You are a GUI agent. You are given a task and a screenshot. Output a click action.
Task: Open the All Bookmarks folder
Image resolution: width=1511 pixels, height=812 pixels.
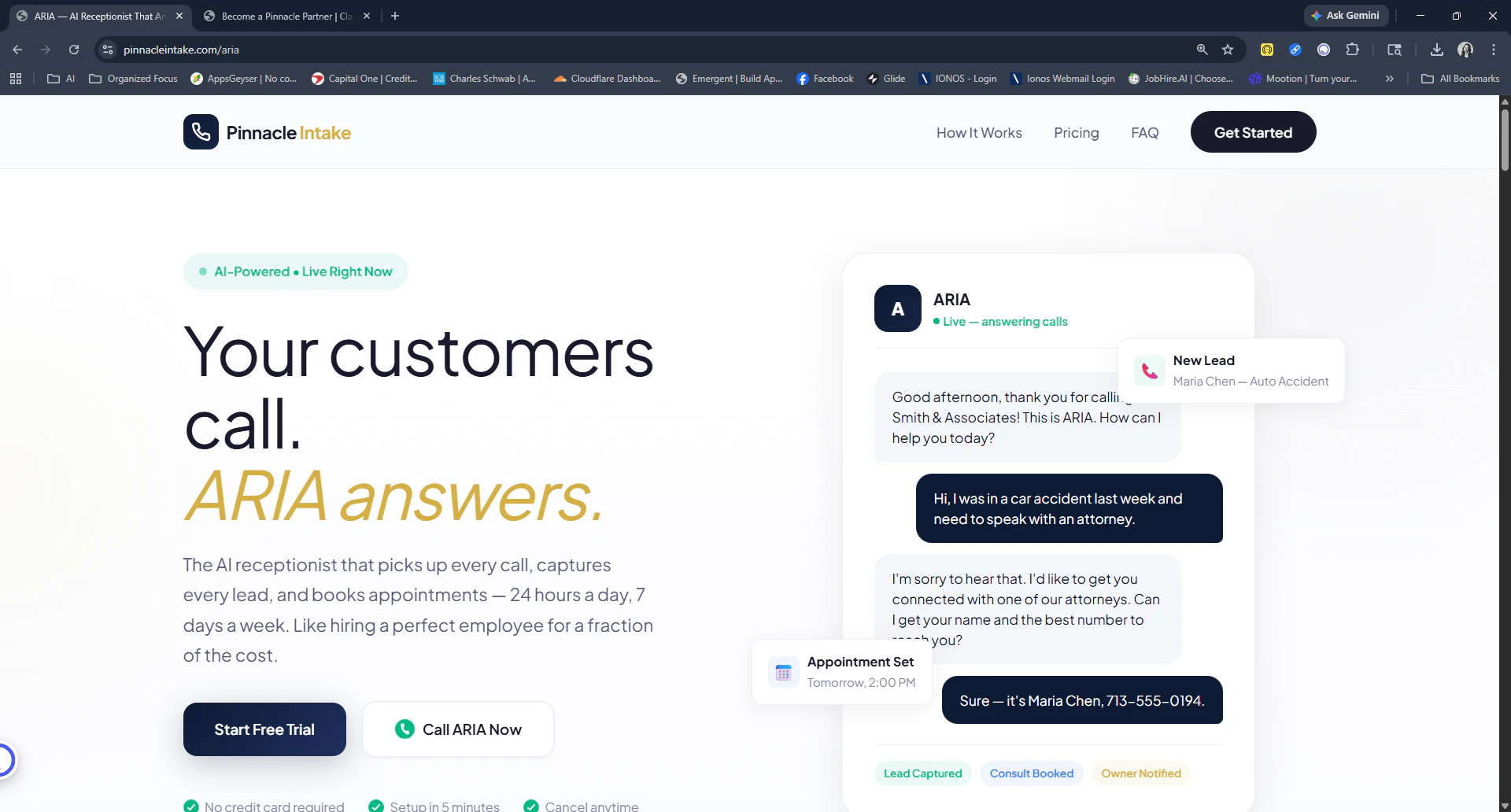1461,79
